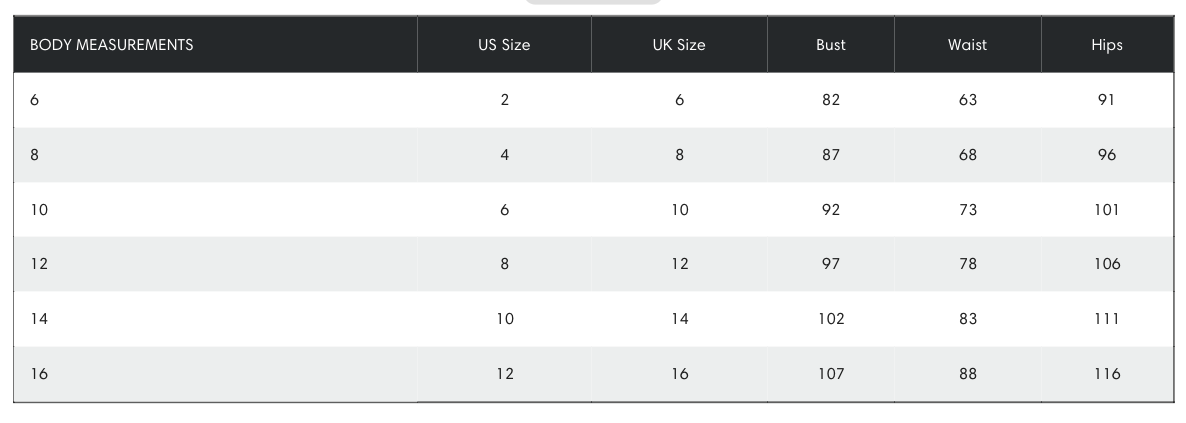Click the hips value 116

[x=1107, y=373]
